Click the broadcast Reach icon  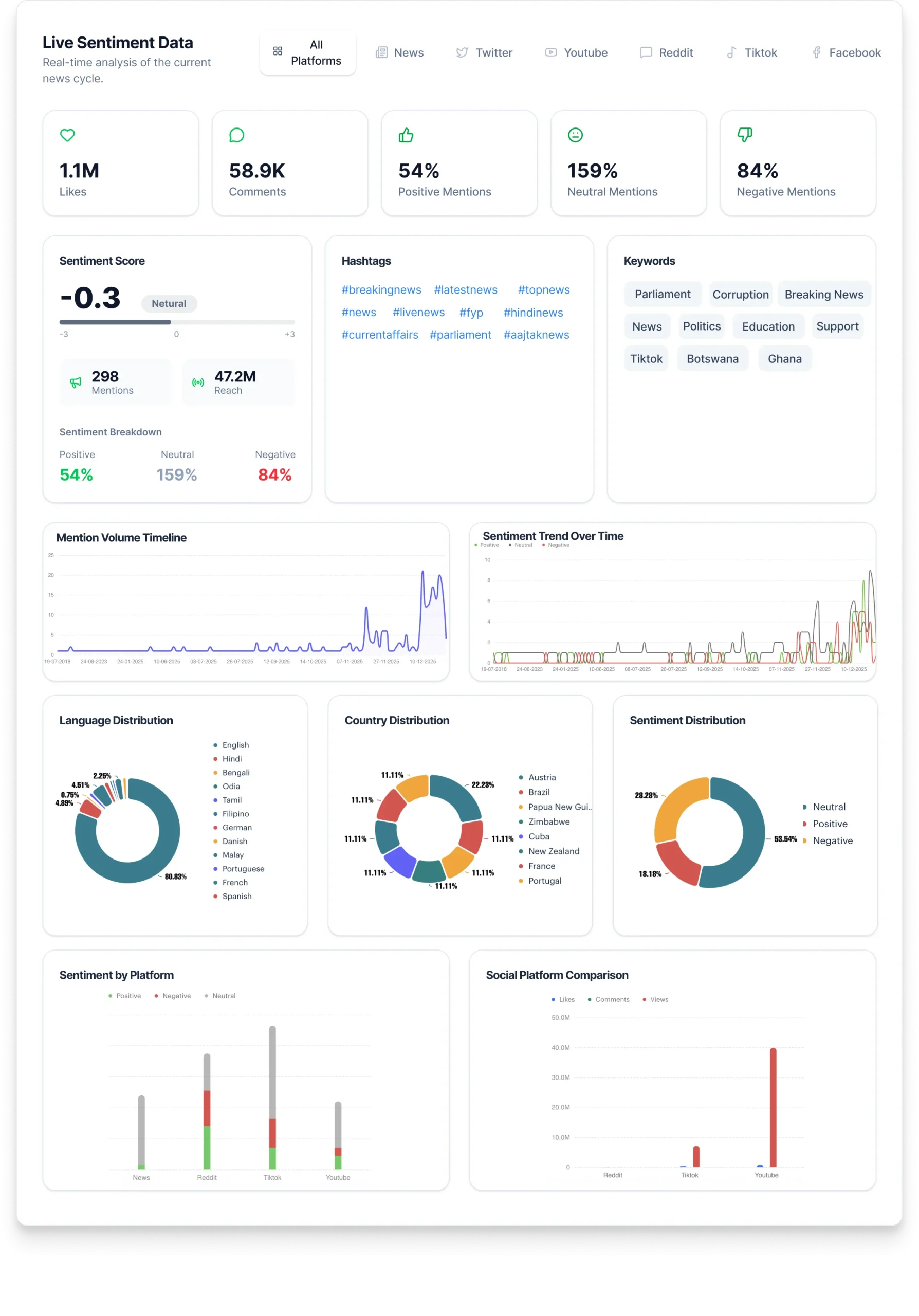(x=198, y=382)
